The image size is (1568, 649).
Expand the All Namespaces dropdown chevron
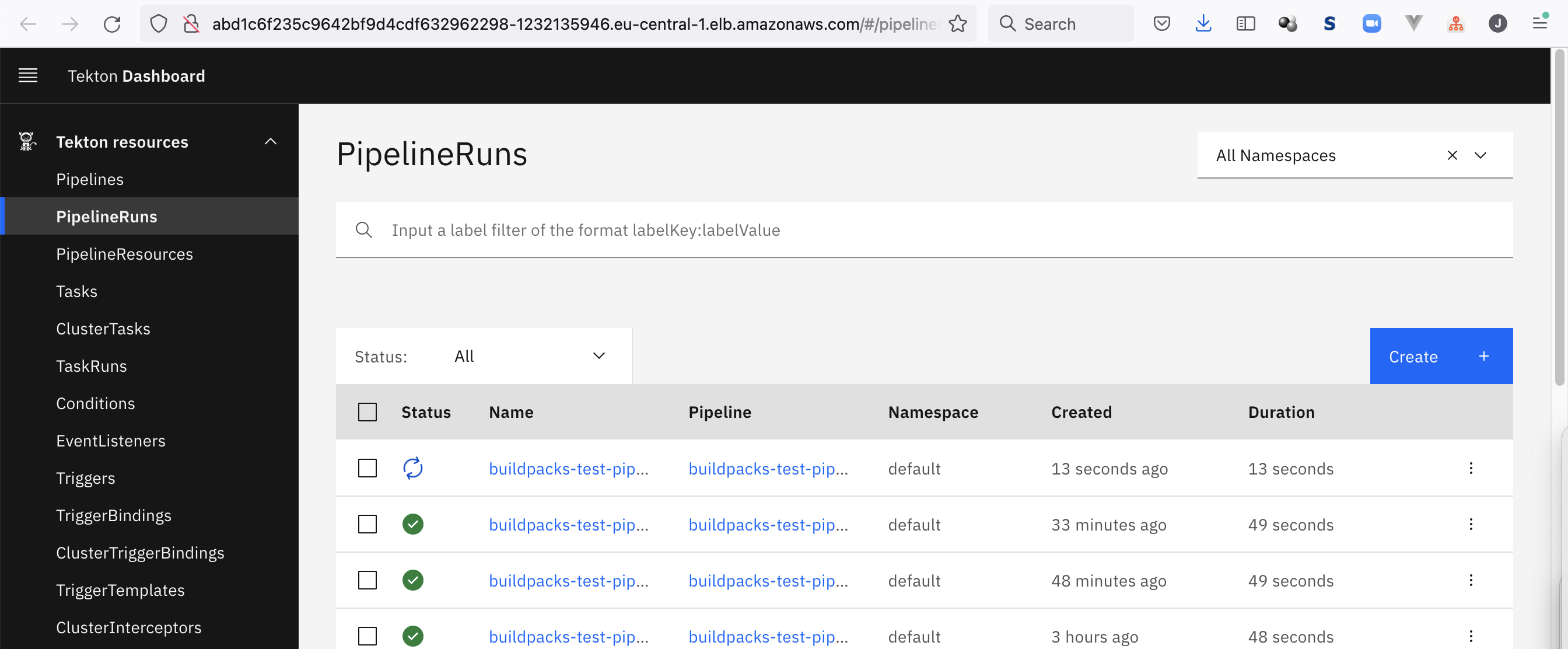click(x=1480, y=155)
